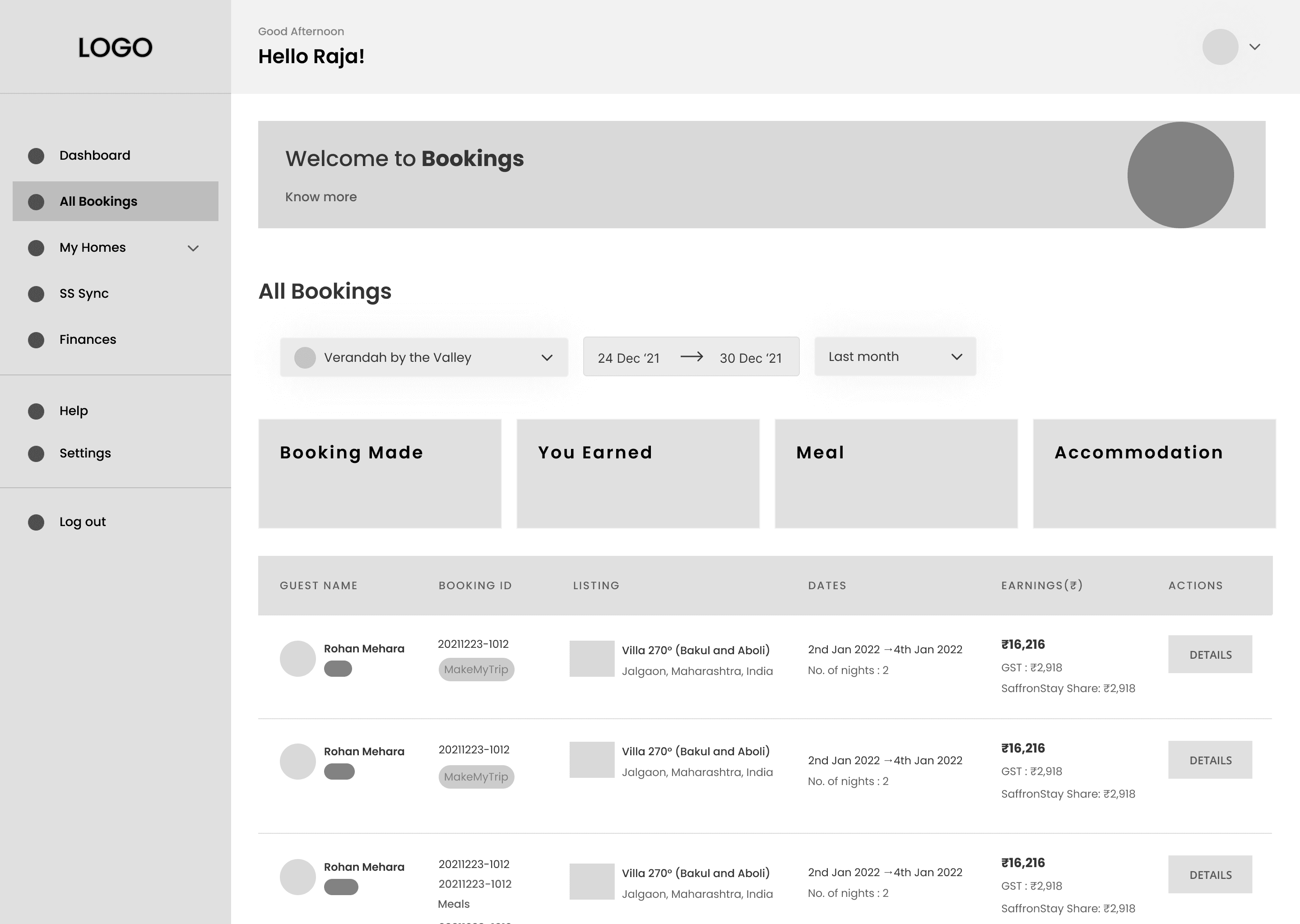
Task: Click the 24 Dec '21 date range field
Action: point(628,358)
